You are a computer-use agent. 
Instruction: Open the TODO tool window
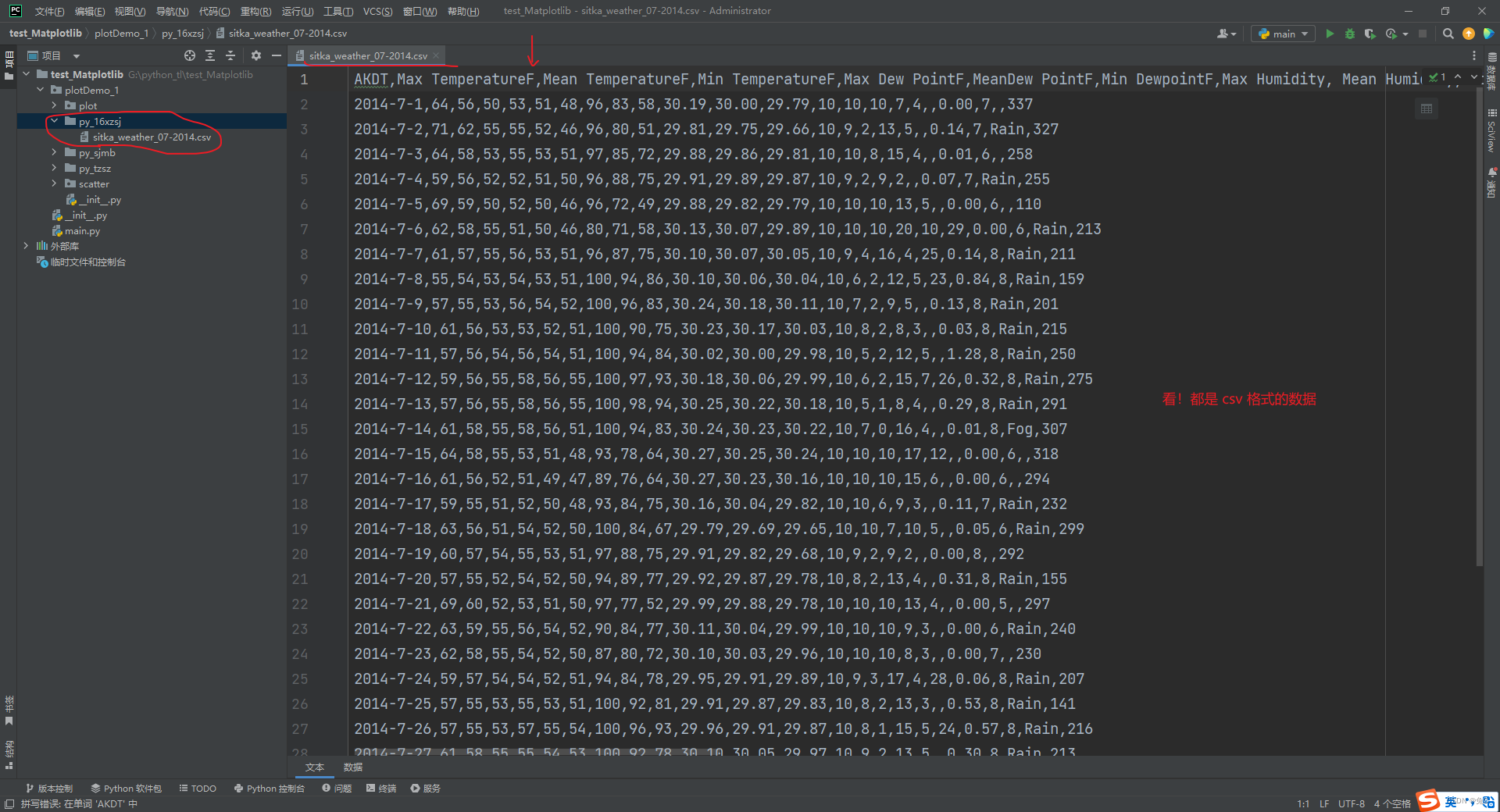198,789
